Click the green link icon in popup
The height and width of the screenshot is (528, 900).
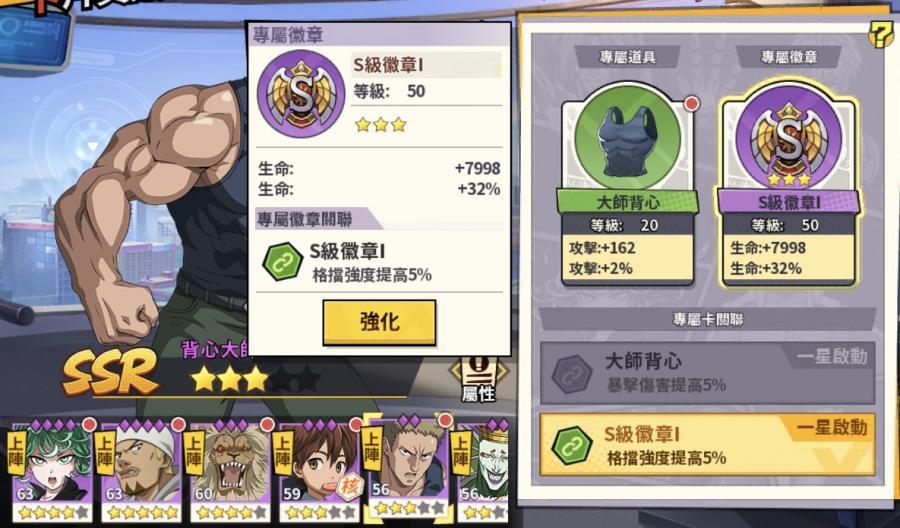click(282, 261)
